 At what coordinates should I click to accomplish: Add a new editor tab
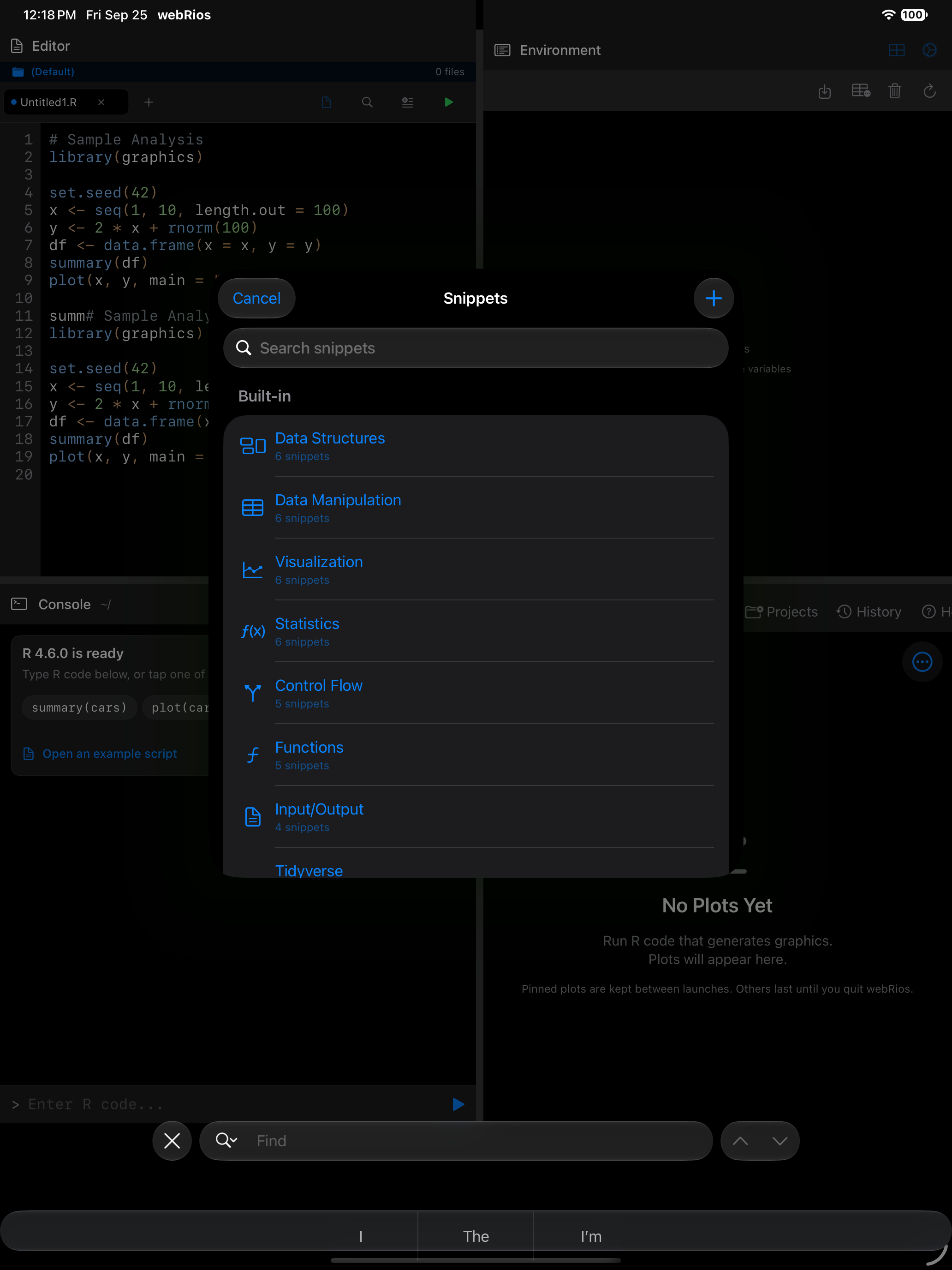point(149,102)
